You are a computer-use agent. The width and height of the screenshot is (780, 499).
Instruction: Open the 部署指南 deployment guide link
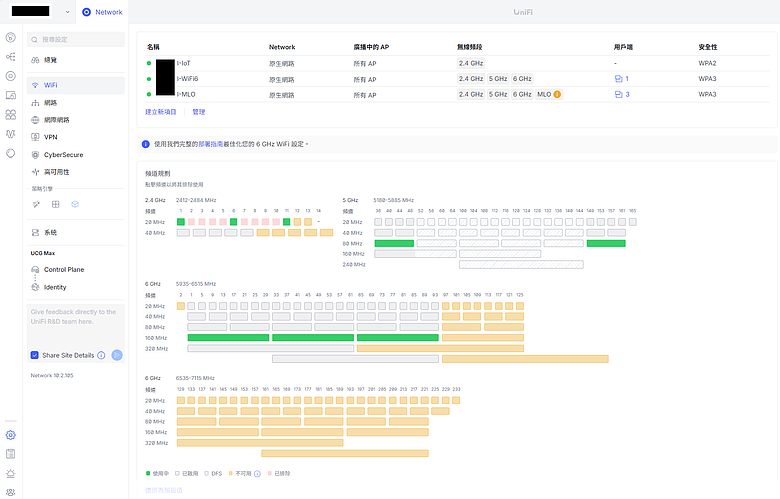(210, 144)
